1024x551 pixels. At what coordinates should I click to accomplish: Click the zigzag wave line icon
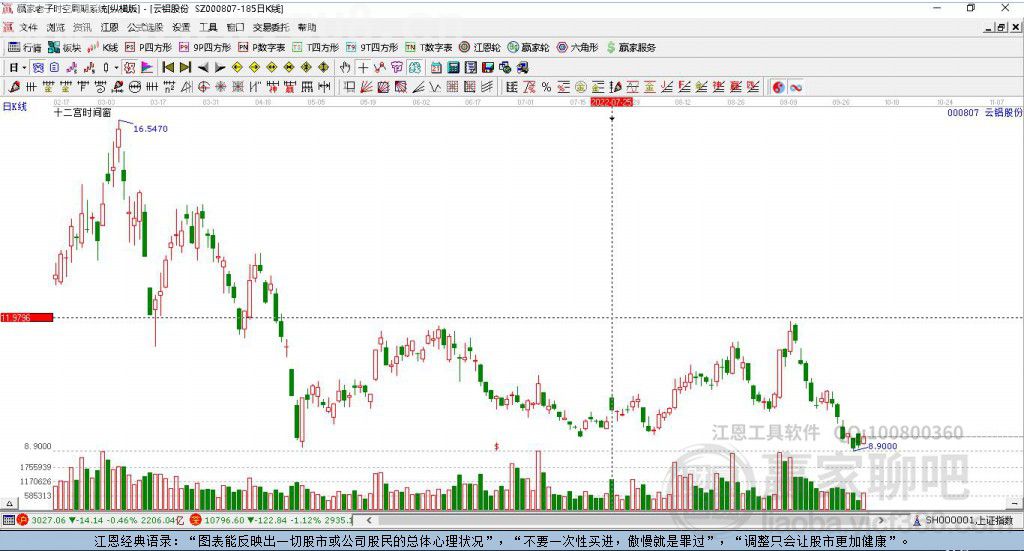coord(435,87)
